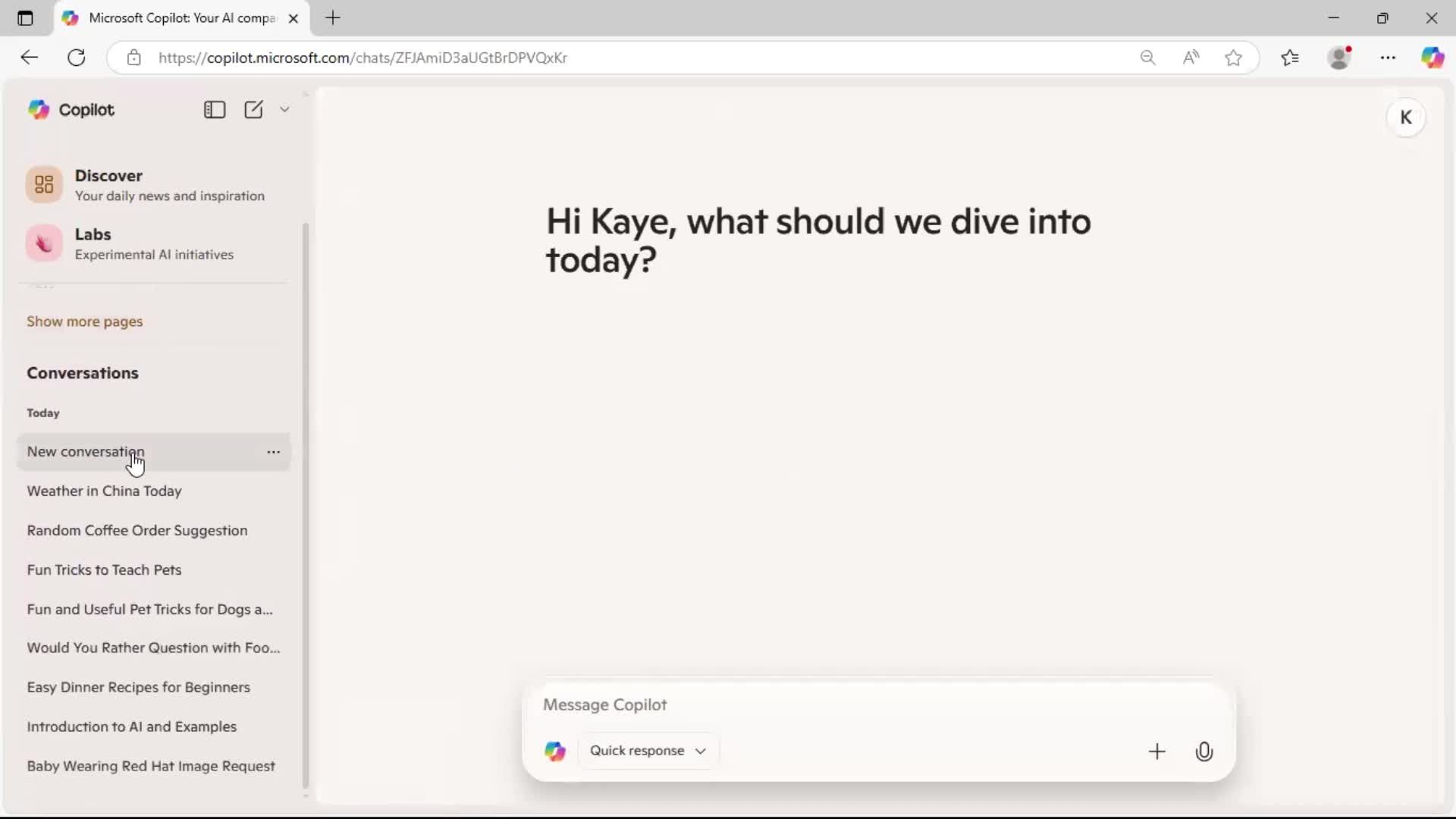Image resolution: width=1456 pixels, height=819 pixels.
Task: Open Easy Dinner Recipes for Beginners conversation
Action: [x=153, y=688]
